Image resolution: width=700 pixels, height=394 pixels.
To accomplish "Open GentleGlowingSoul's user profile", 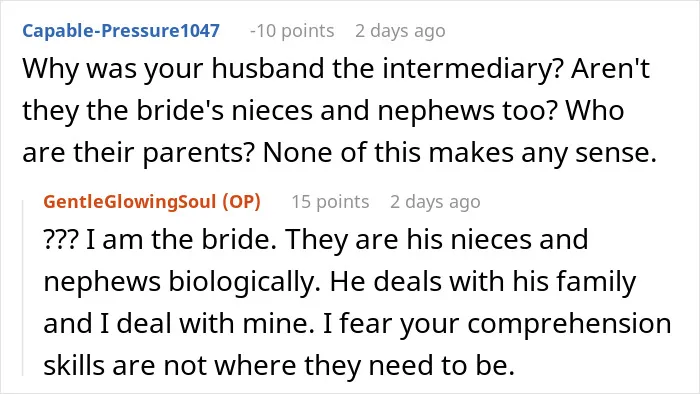I will [x=129, y=202].
